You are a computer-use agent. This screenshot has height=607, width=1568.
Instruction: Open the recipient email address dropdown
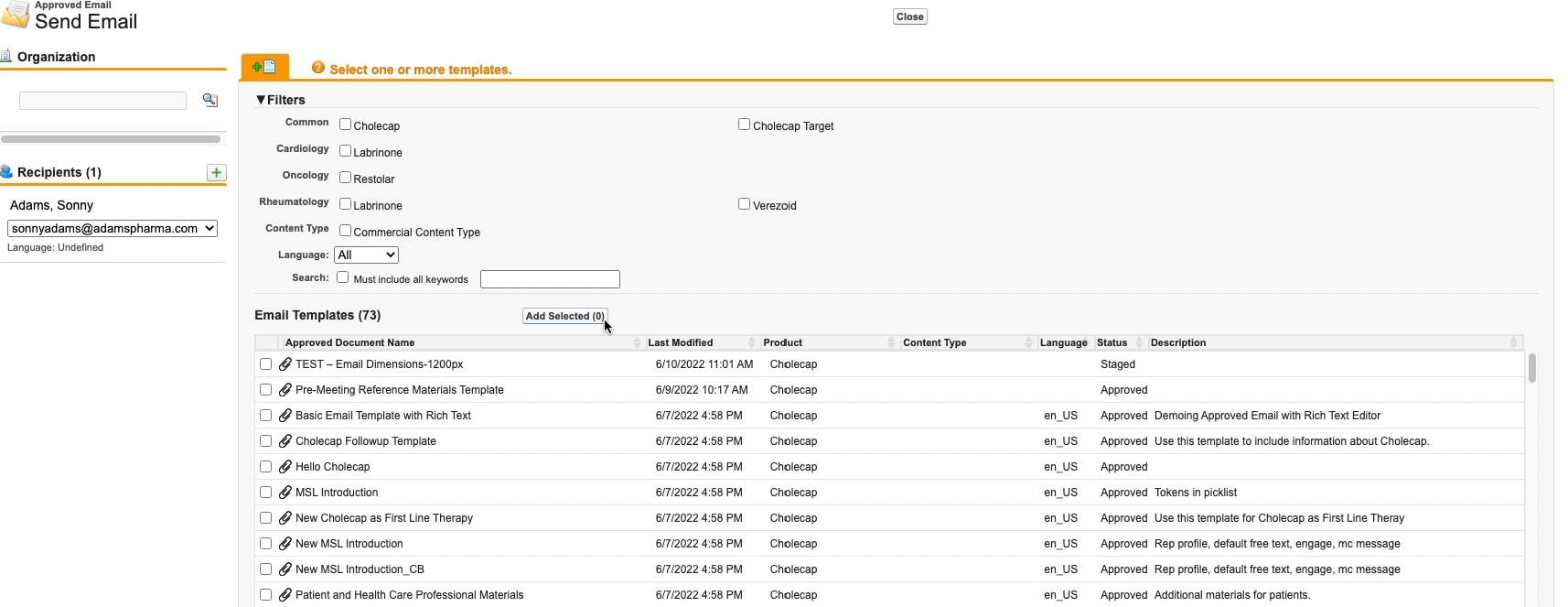[x=113, y=229]
